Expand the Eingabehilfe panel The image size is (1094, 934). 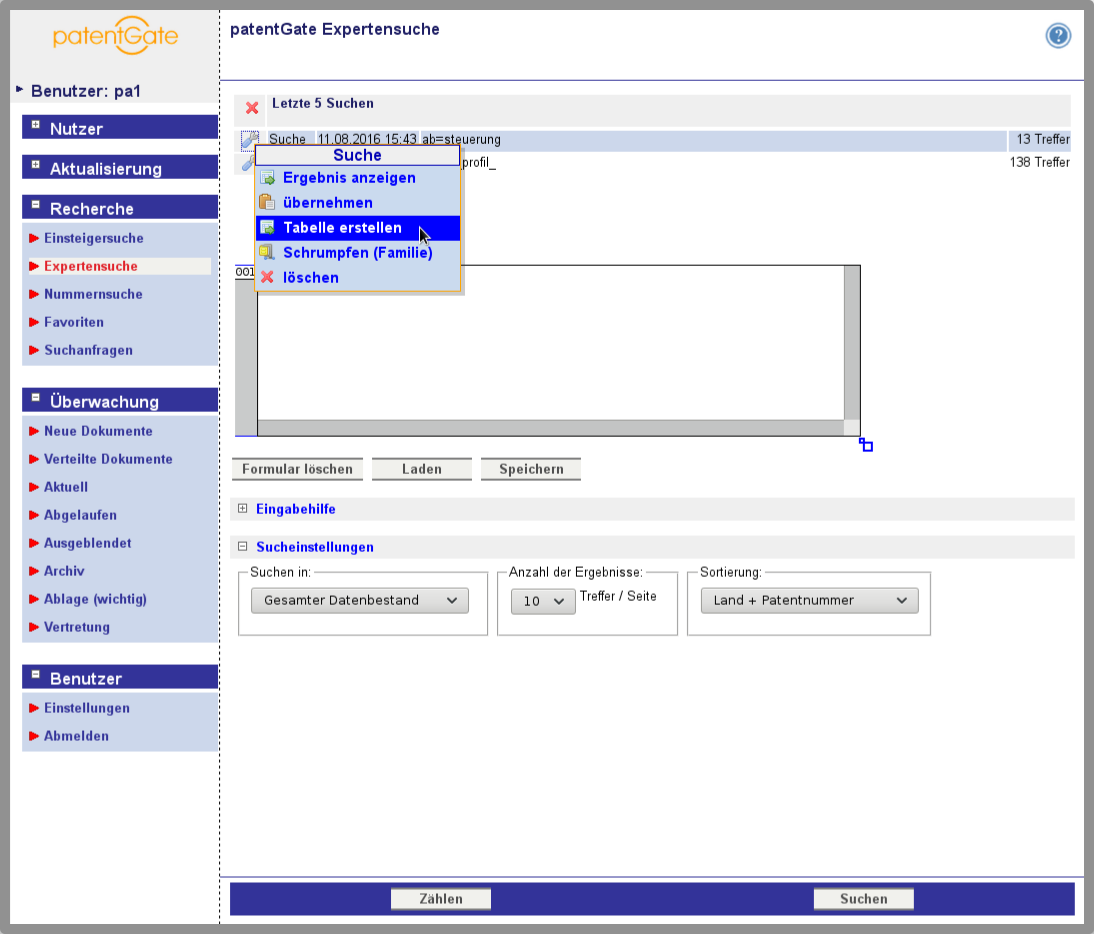click(242, 509)
